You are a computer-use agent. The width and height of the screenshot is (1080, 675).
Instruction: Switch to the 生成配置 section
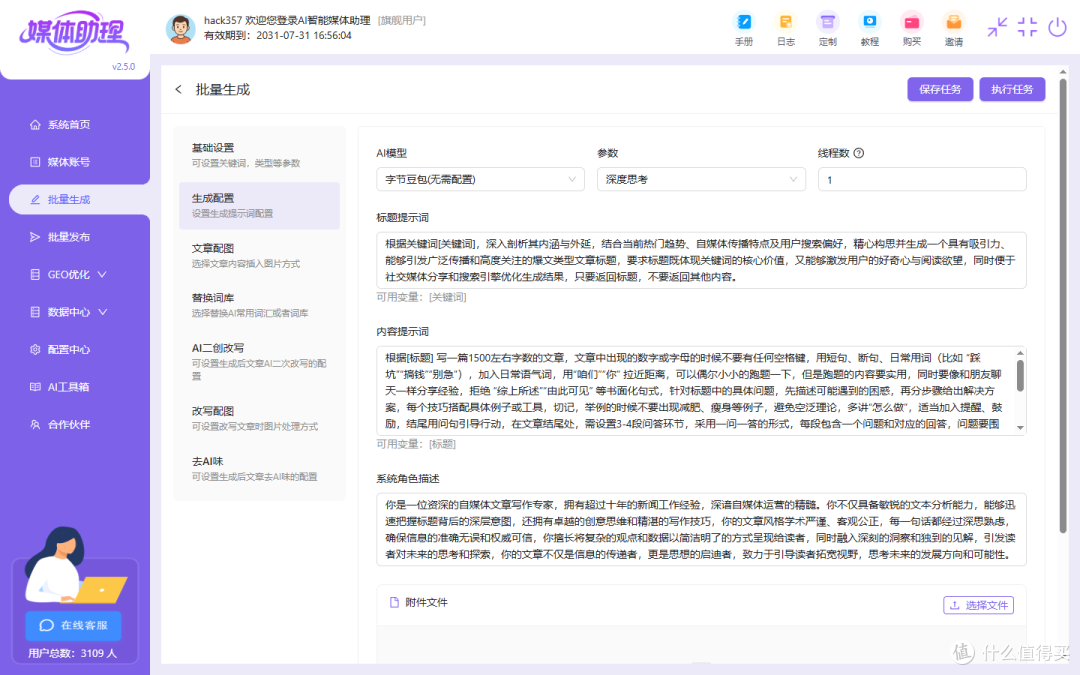259,205
